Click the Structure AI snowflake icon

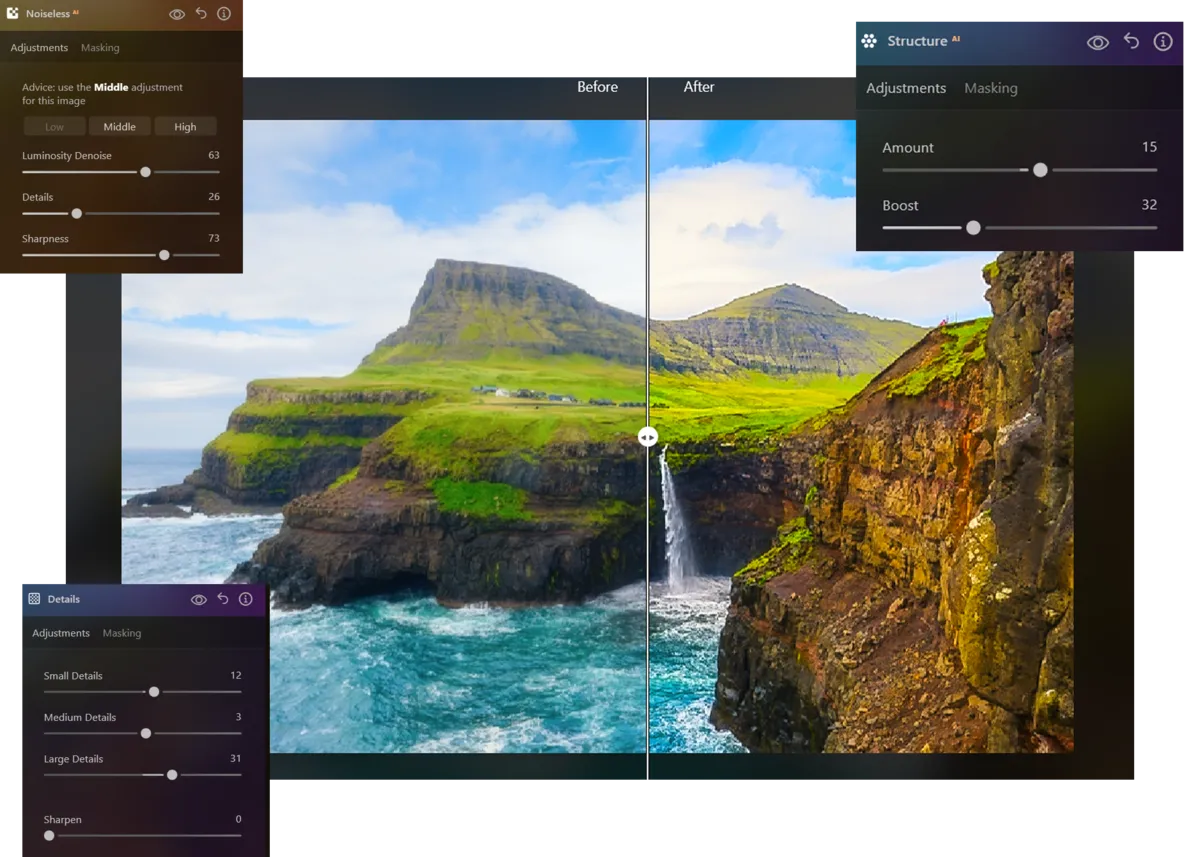869,41
